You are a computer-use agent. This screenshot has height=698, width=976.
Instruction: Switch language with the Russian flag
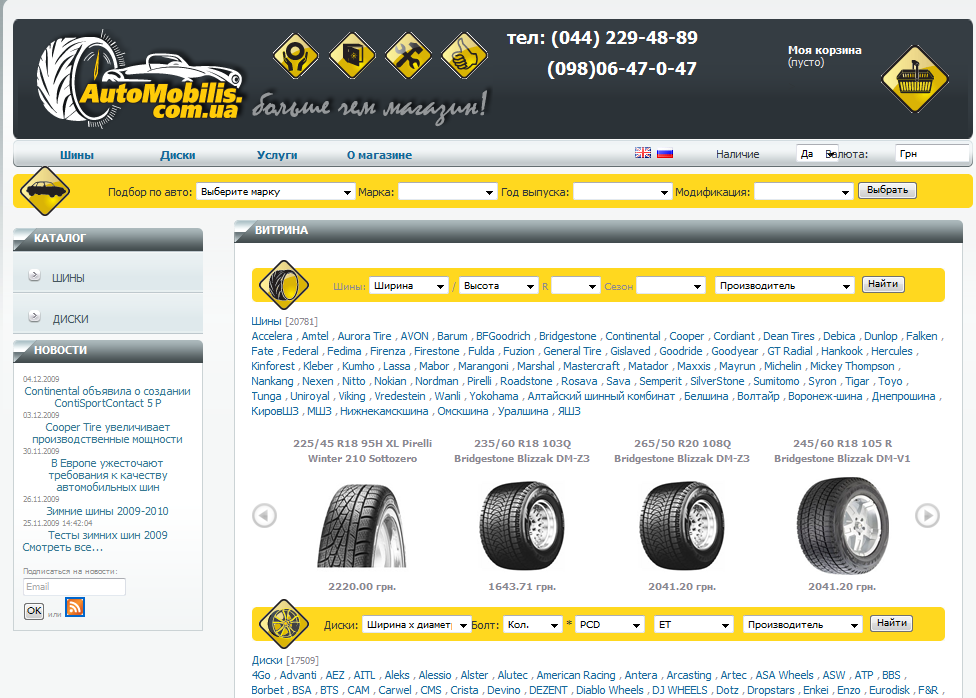(665, 153)
